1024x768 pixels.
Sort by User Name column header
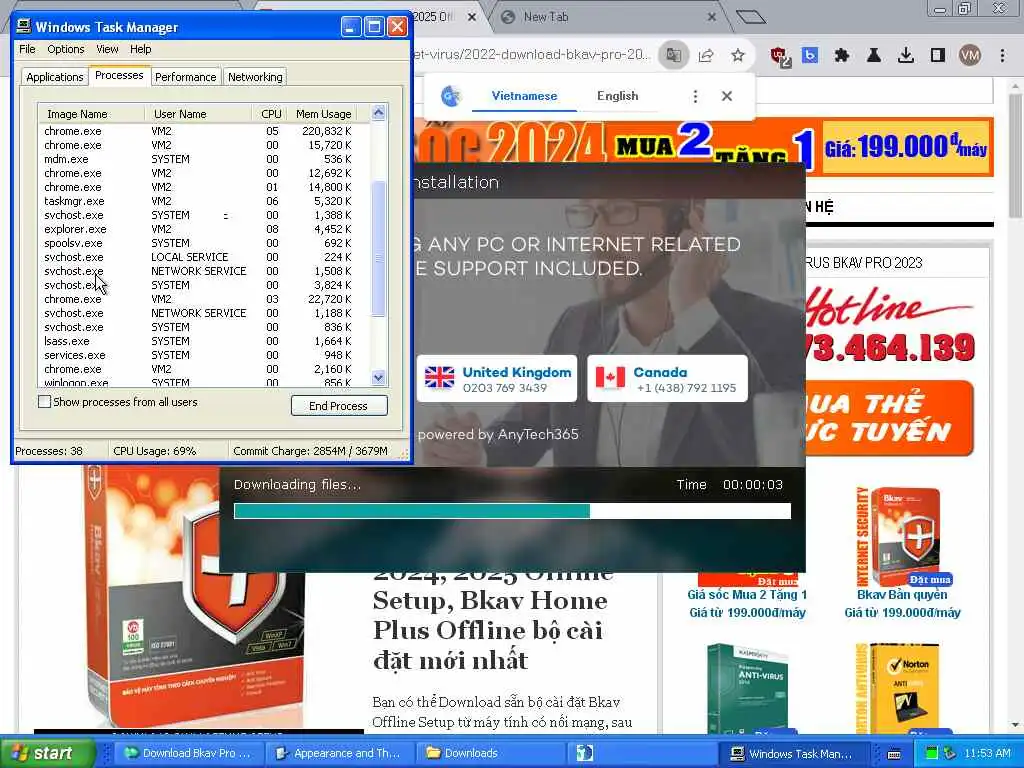(198, 114)
